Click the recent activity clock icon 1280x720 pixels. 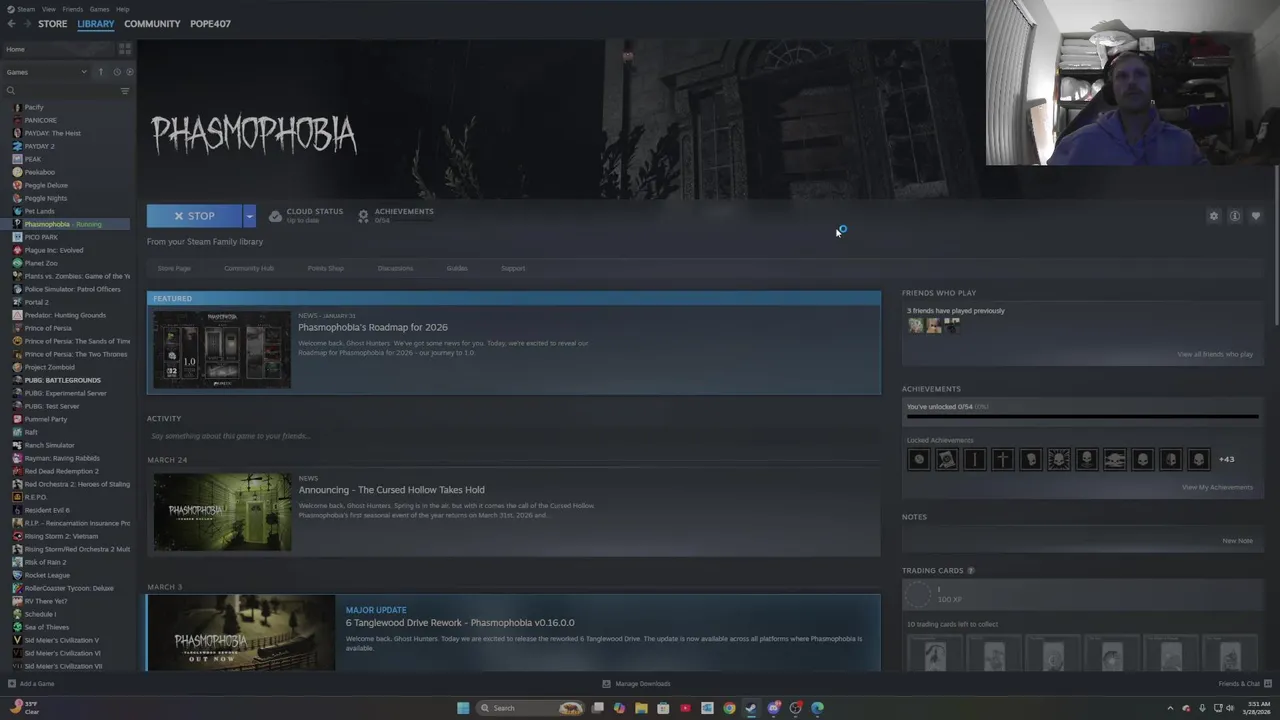(x=117, y=72)
